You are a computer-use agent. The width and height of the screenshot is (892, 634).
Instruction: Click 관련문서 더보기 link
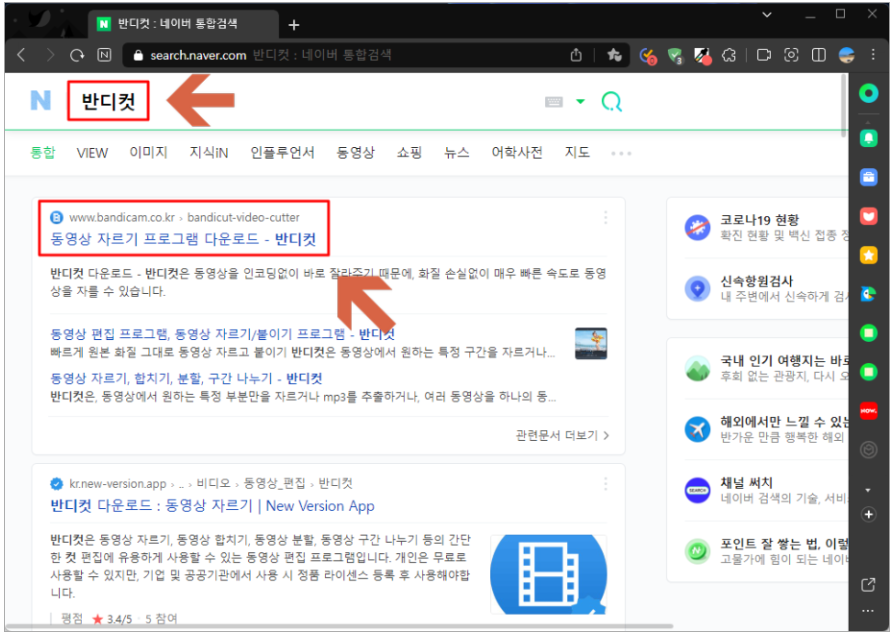pos(562,435)
